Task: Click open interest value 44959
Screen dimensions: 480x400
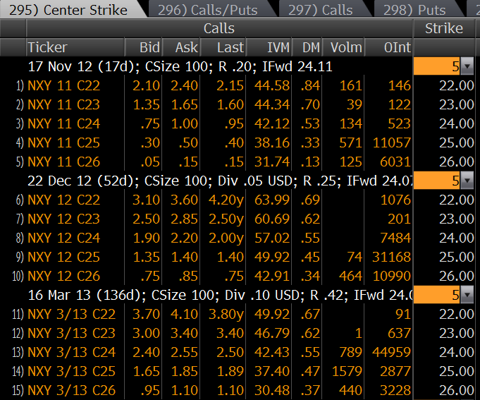Action: 392,352
